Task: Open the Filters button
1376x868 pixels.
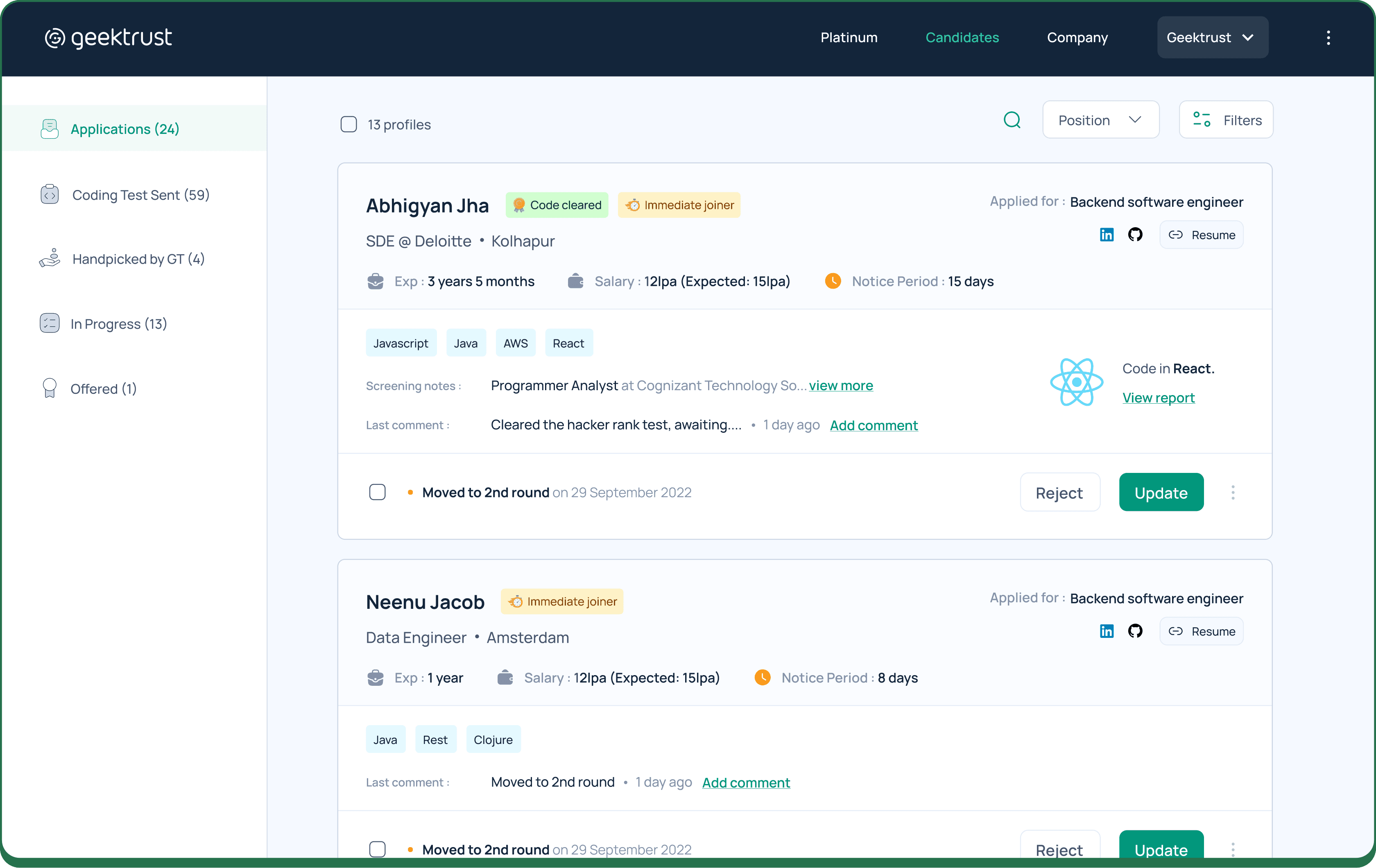Action: [1226, 120]
